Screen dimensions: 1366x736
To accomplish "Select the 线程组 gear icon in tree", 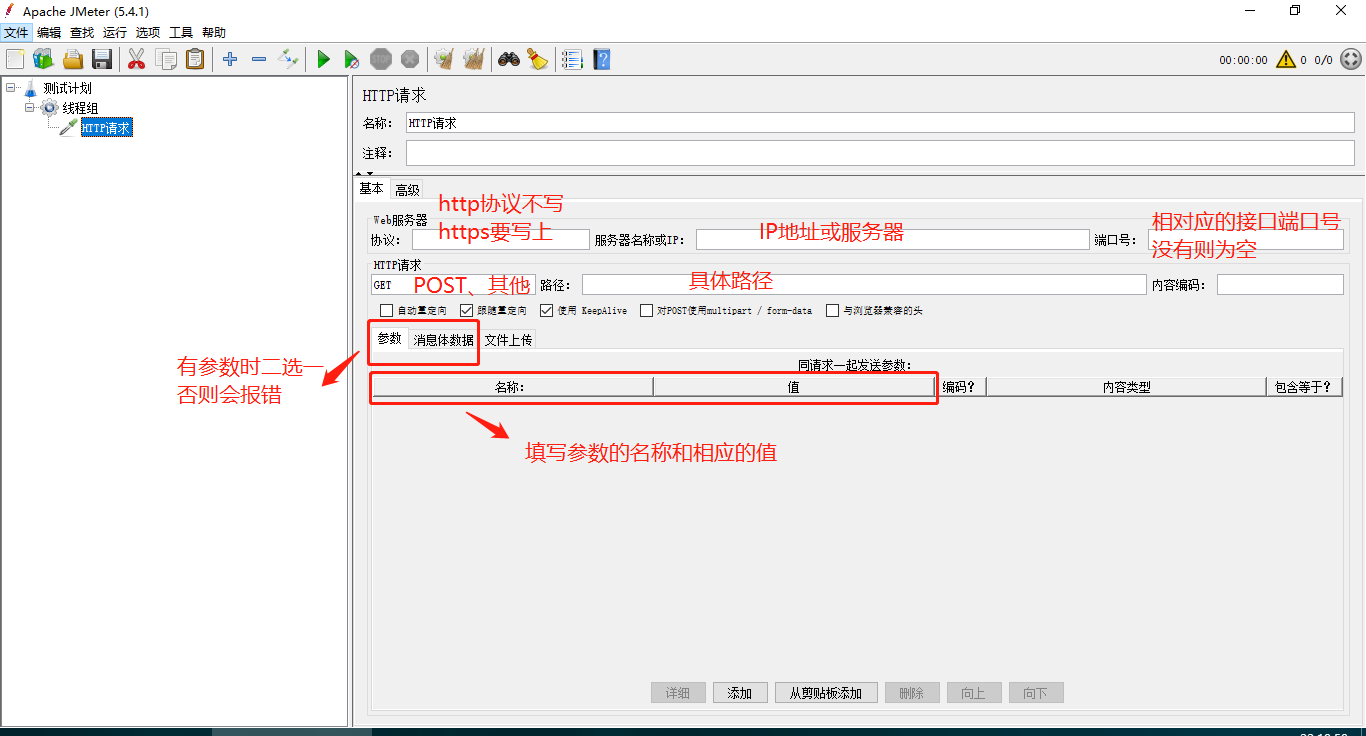I will 50,108.
